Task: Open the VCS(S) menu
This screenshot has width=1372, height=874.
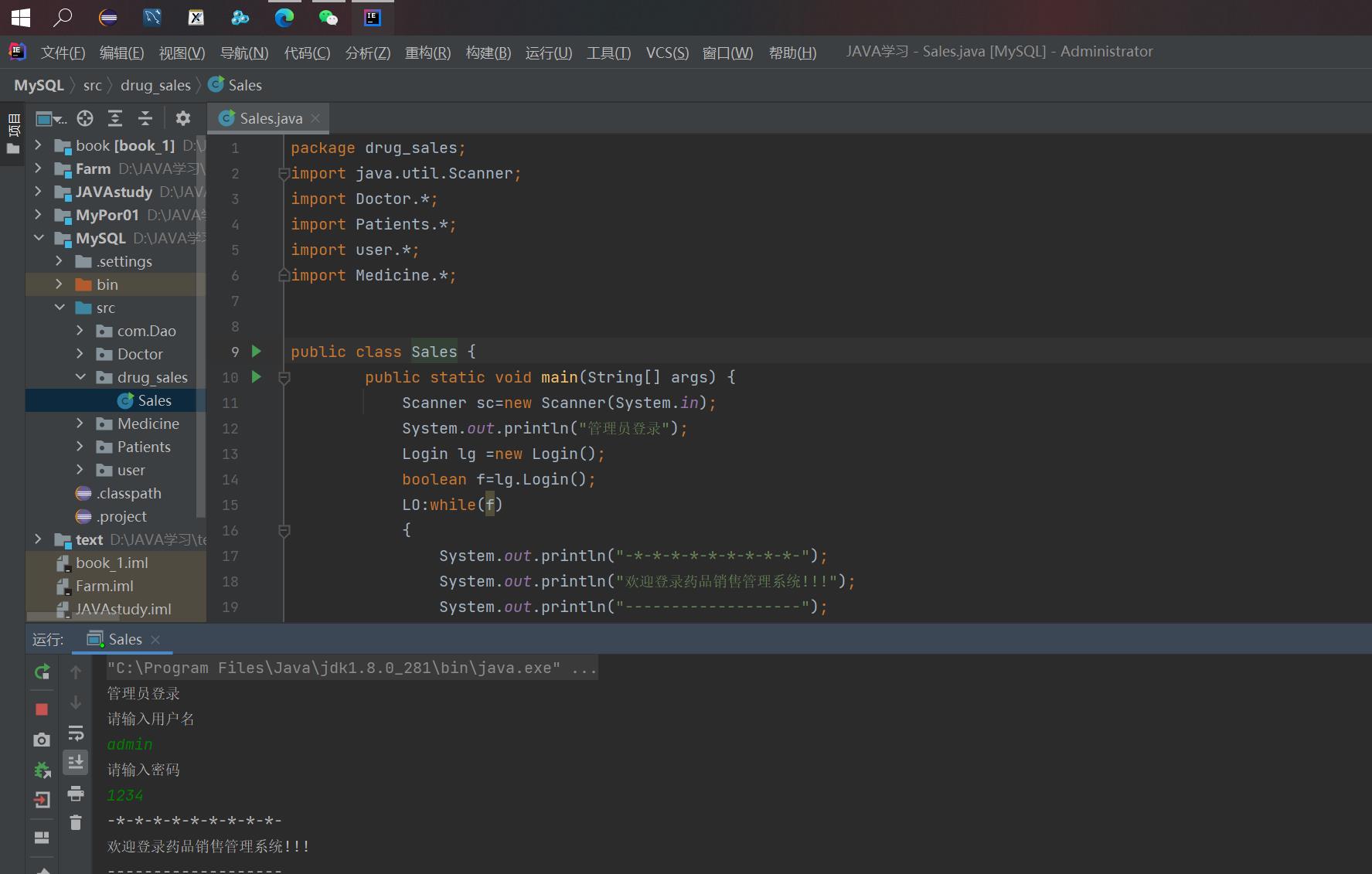Action: pos(667,53)
